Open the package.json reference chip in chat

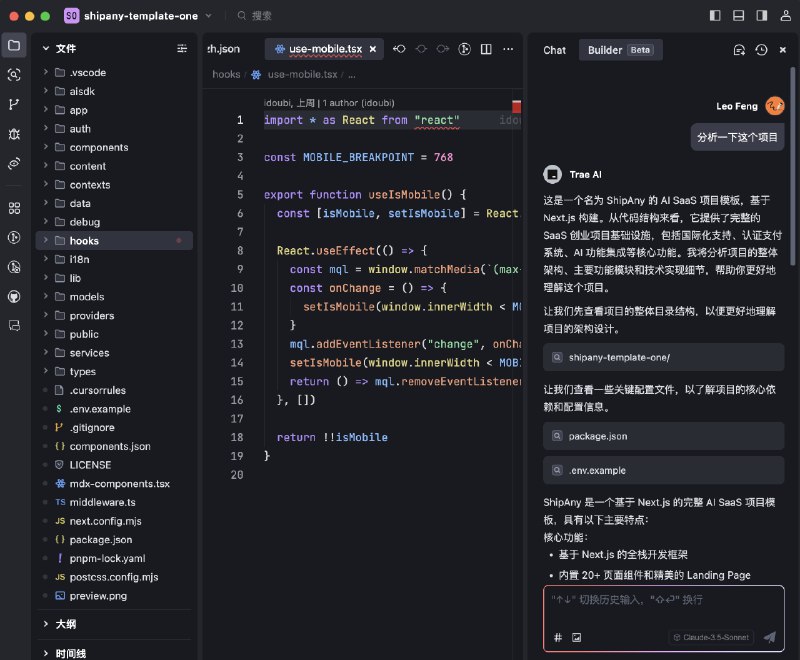pyautogui.click(x=663, y=436)
